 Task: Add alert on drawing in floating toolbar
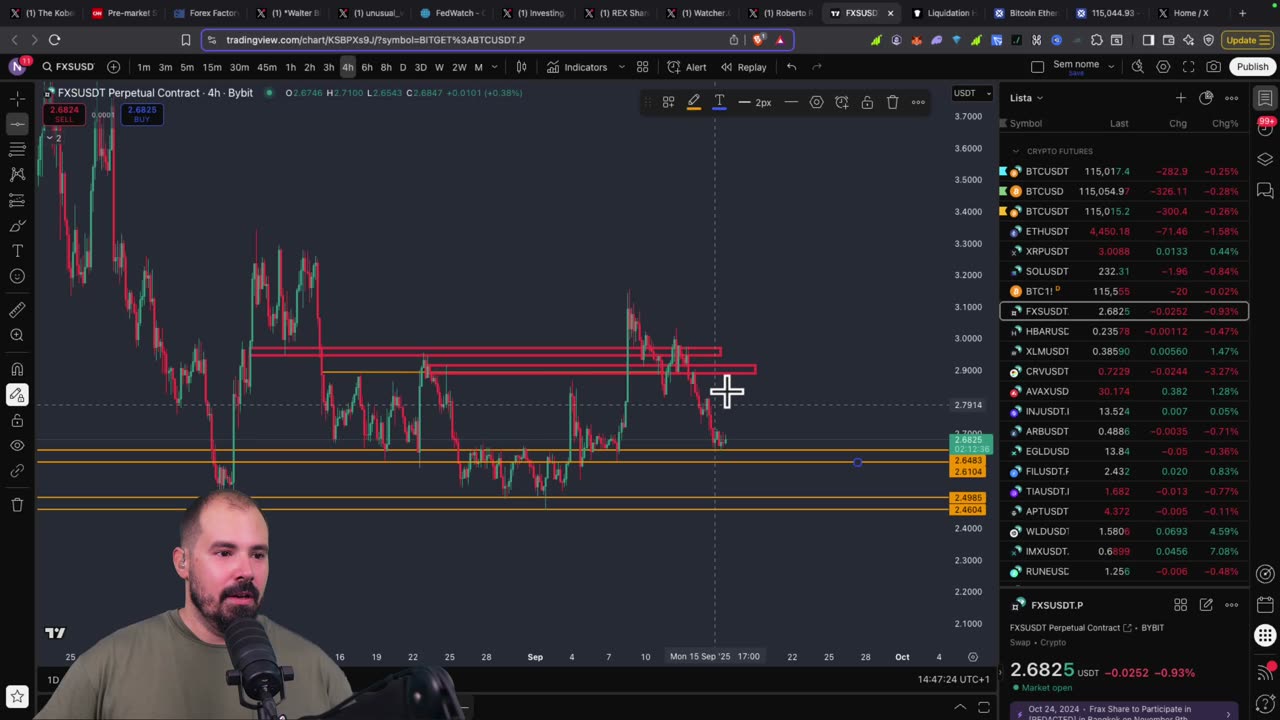[x=842, y=102]
